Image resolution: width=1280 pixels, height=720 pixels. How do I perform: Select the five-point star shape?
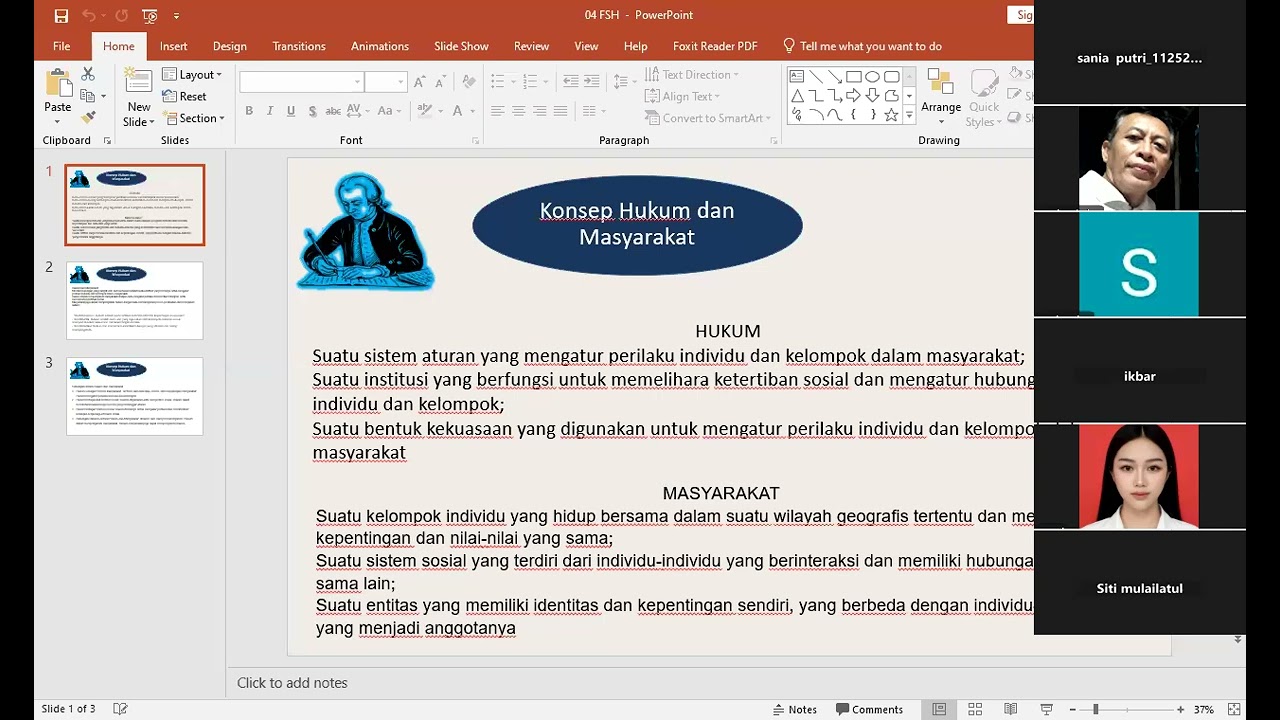click(891, 115)
